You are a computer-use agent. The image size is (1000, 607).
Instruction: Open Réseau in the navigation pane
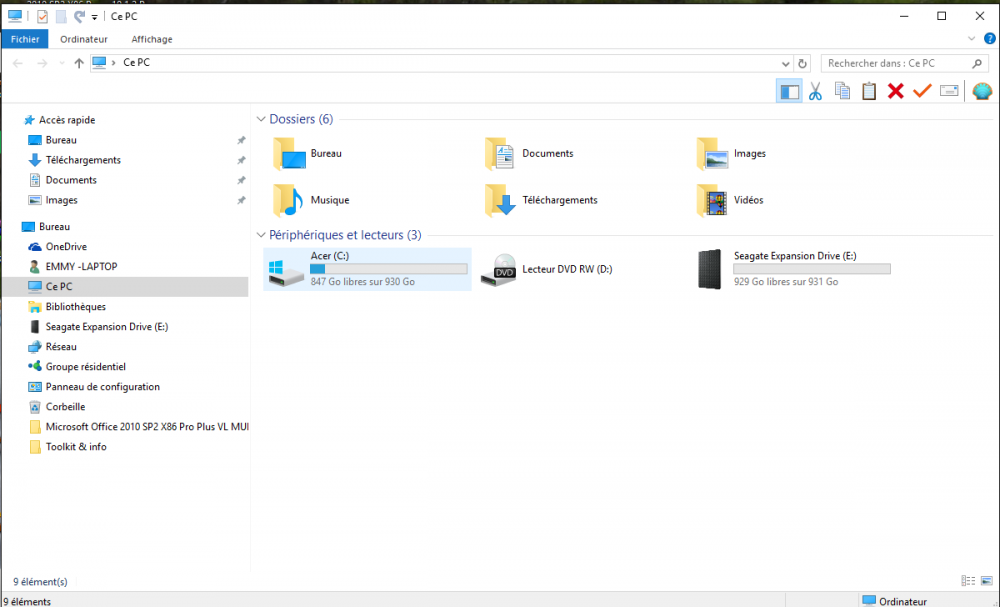pos(61,347)
